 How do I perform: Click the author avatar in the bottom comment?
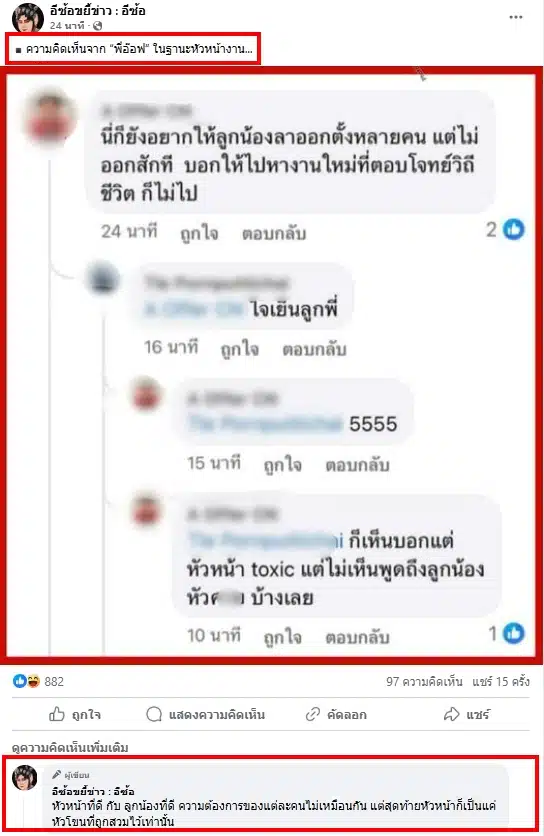click(x=25, y=777)
